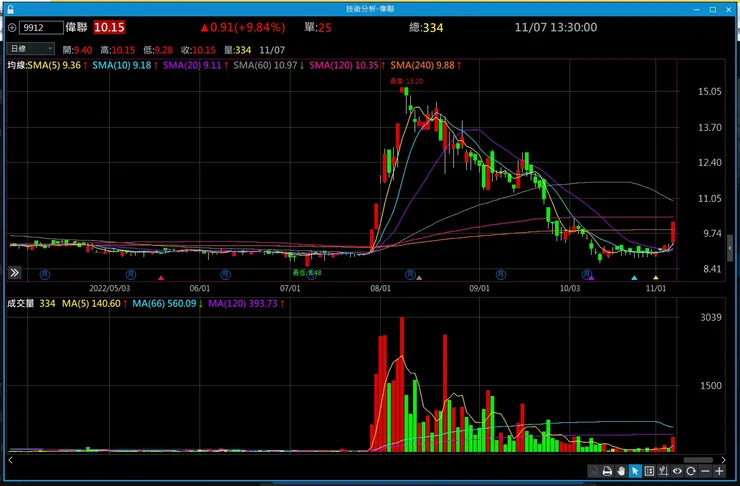The height and width of the screenshot is (486, 740).
Task: Click the scrollbar right arrow
Action: click(x=723, y=460)
